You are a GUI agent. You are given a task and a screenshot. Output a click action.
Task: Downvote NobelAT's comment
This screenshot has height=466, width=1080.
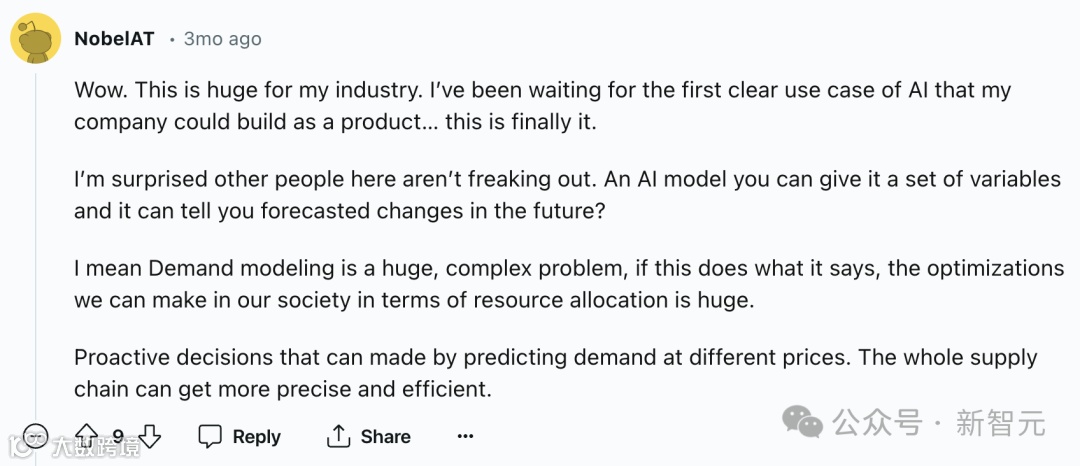tap(150, 437)
